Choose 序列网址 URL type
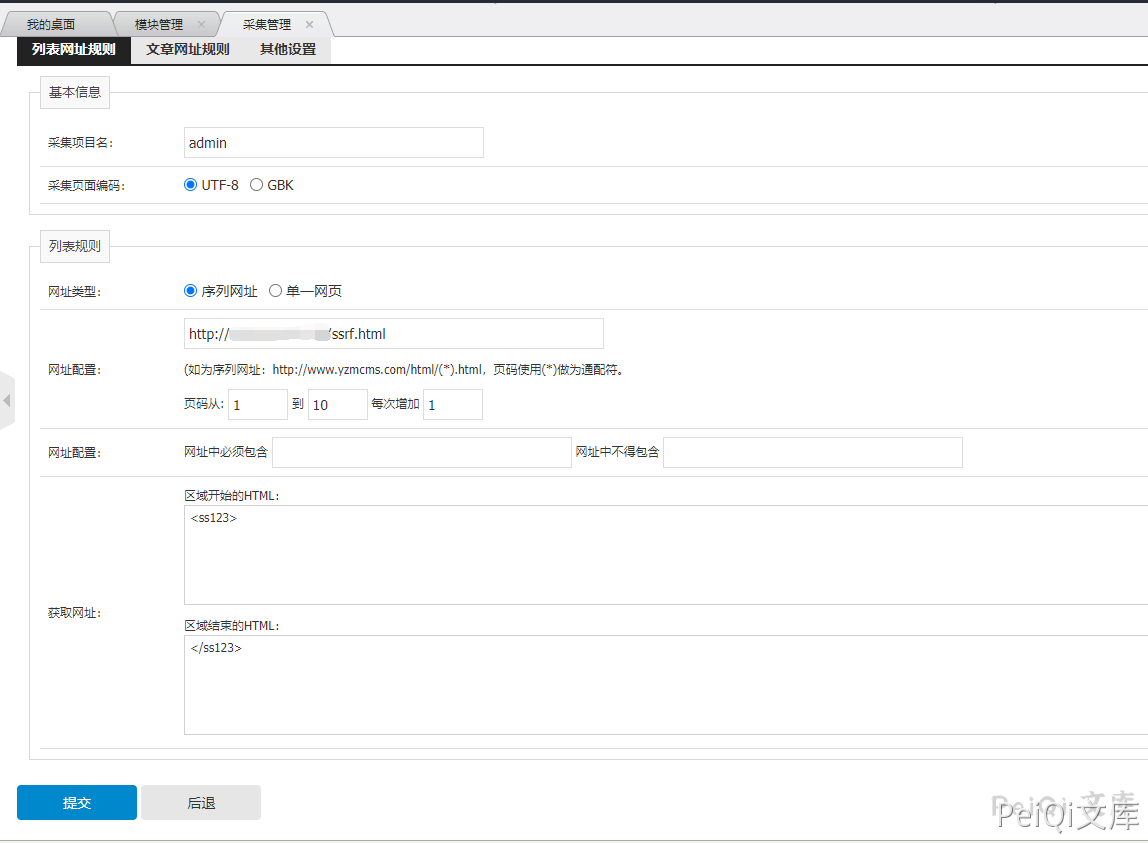 [x=191, y=291]
